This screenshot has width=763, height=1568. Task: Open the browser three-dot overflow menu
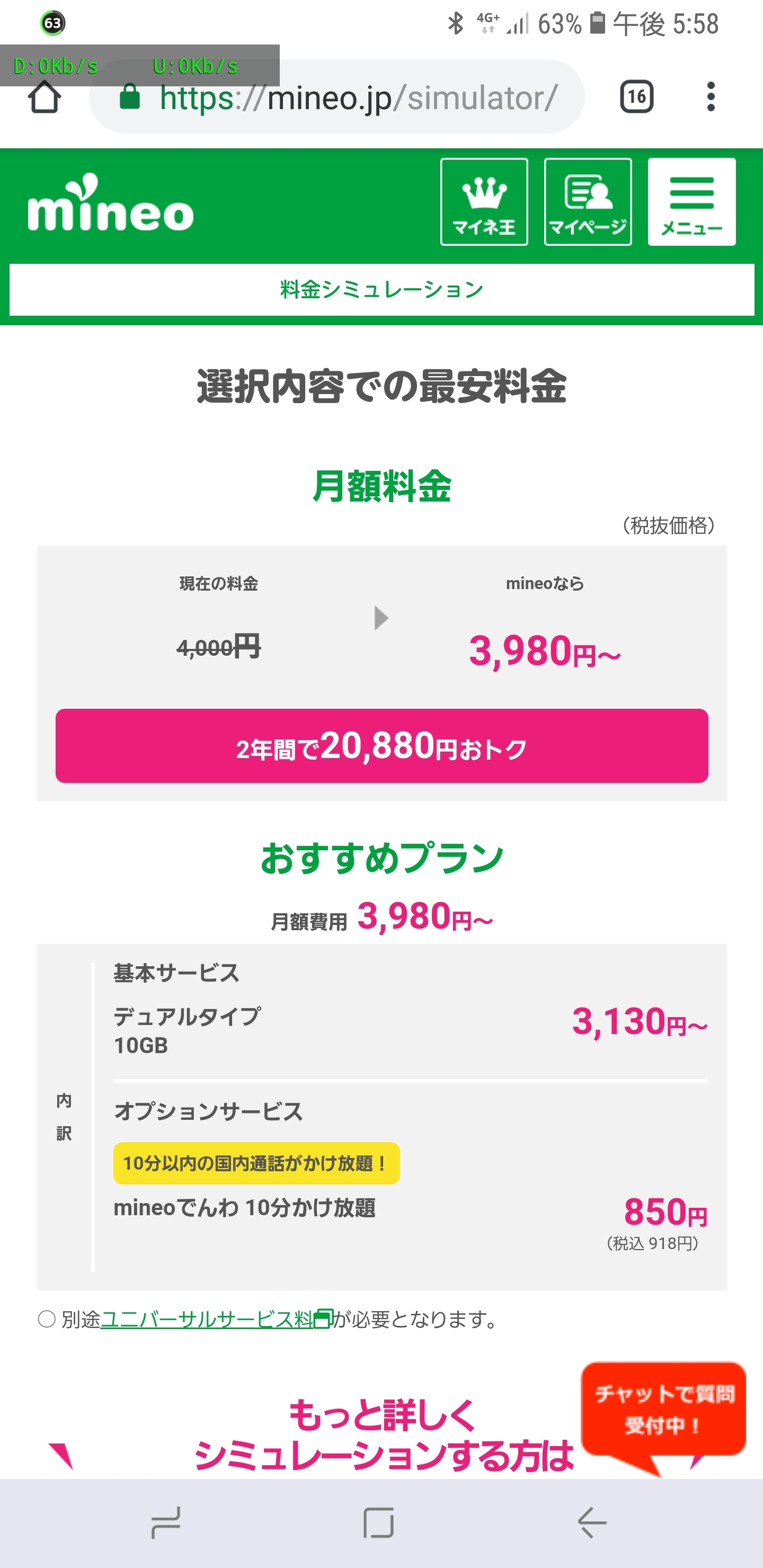pyautogui.click(x=710, y=97)
